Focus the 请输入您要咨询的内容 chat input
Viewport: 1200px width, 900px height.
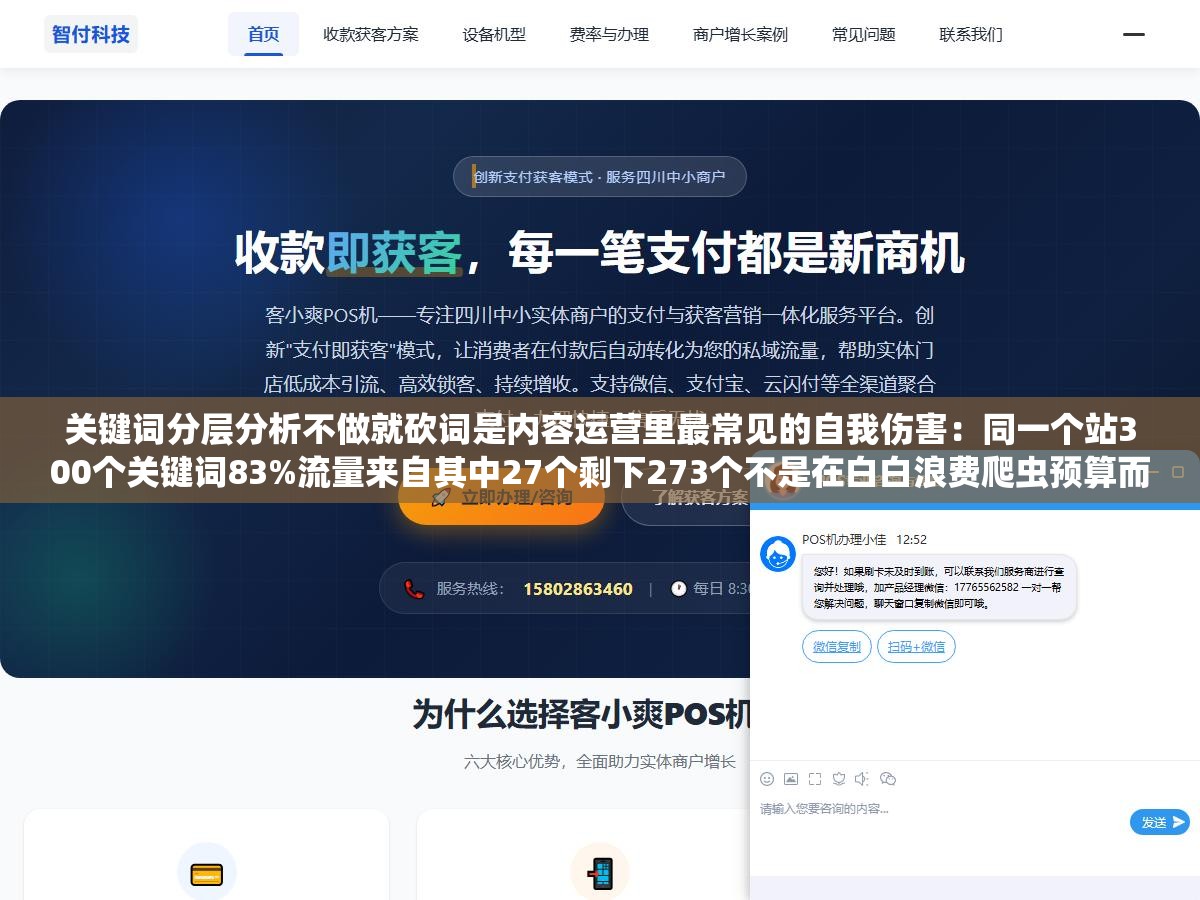click(940, 808)
